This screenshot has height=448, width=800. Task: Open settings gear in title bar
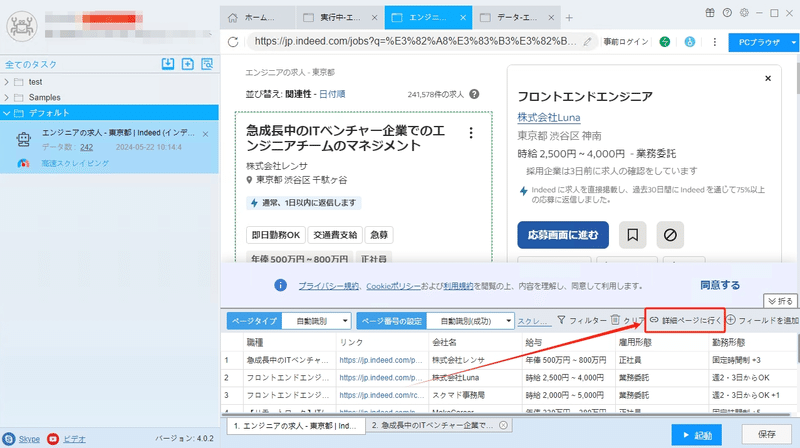(744, 13)
